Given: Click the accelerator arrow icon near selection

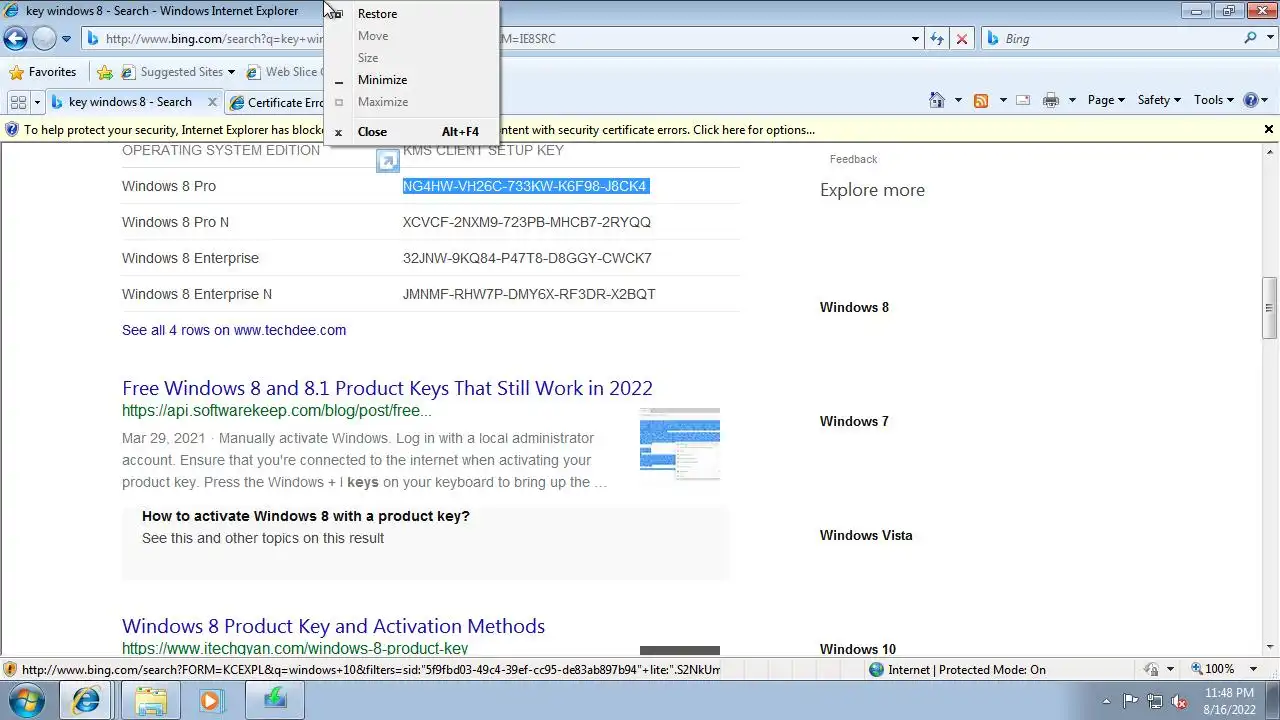Looking at the screenshot, I should 388,162.
